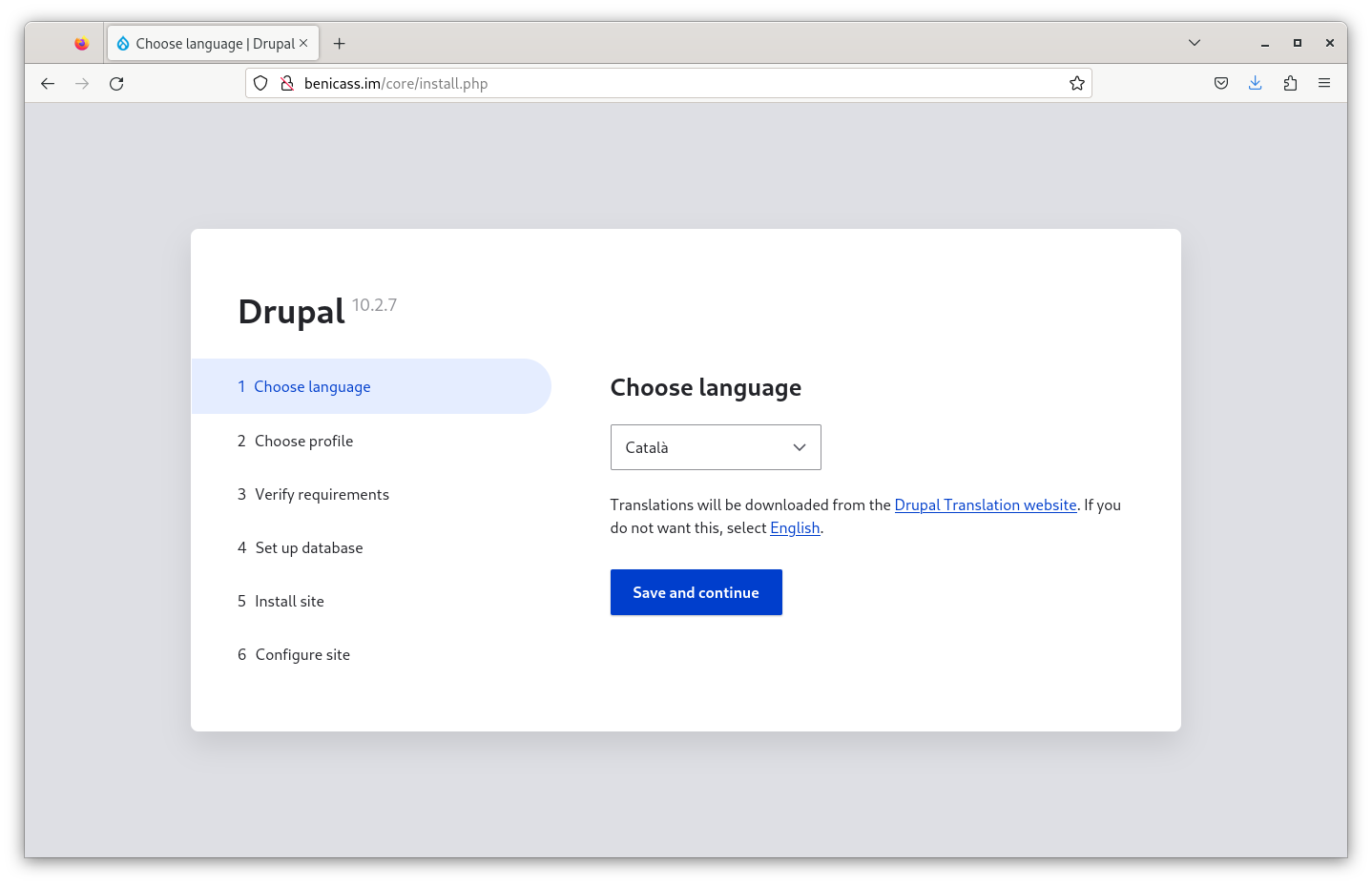1372x885 pixels.
Task: Click the Choose language page heading
Action: coord(706,387)
